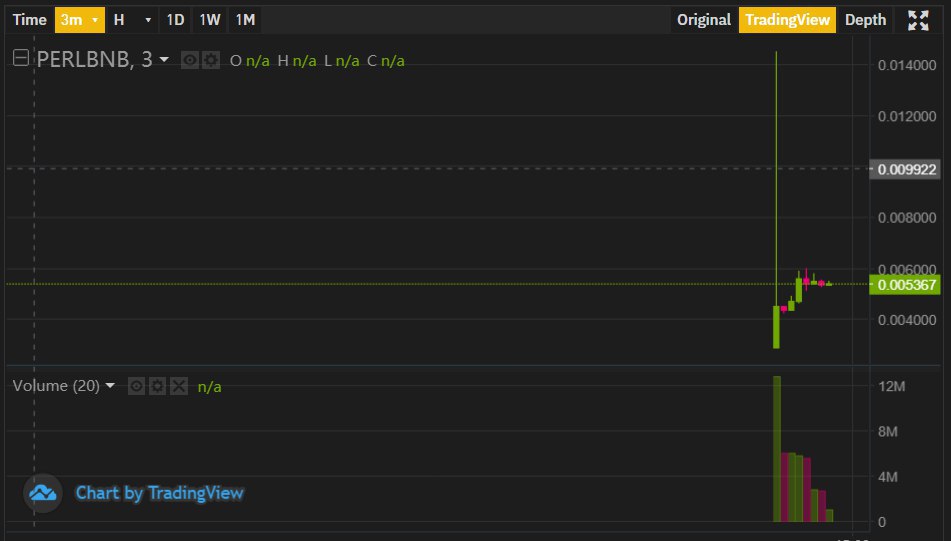The height and width of the screenshot is (541, 951).
Task: Click the 0.005367 current price label
Action: click(x=904, y=284)
